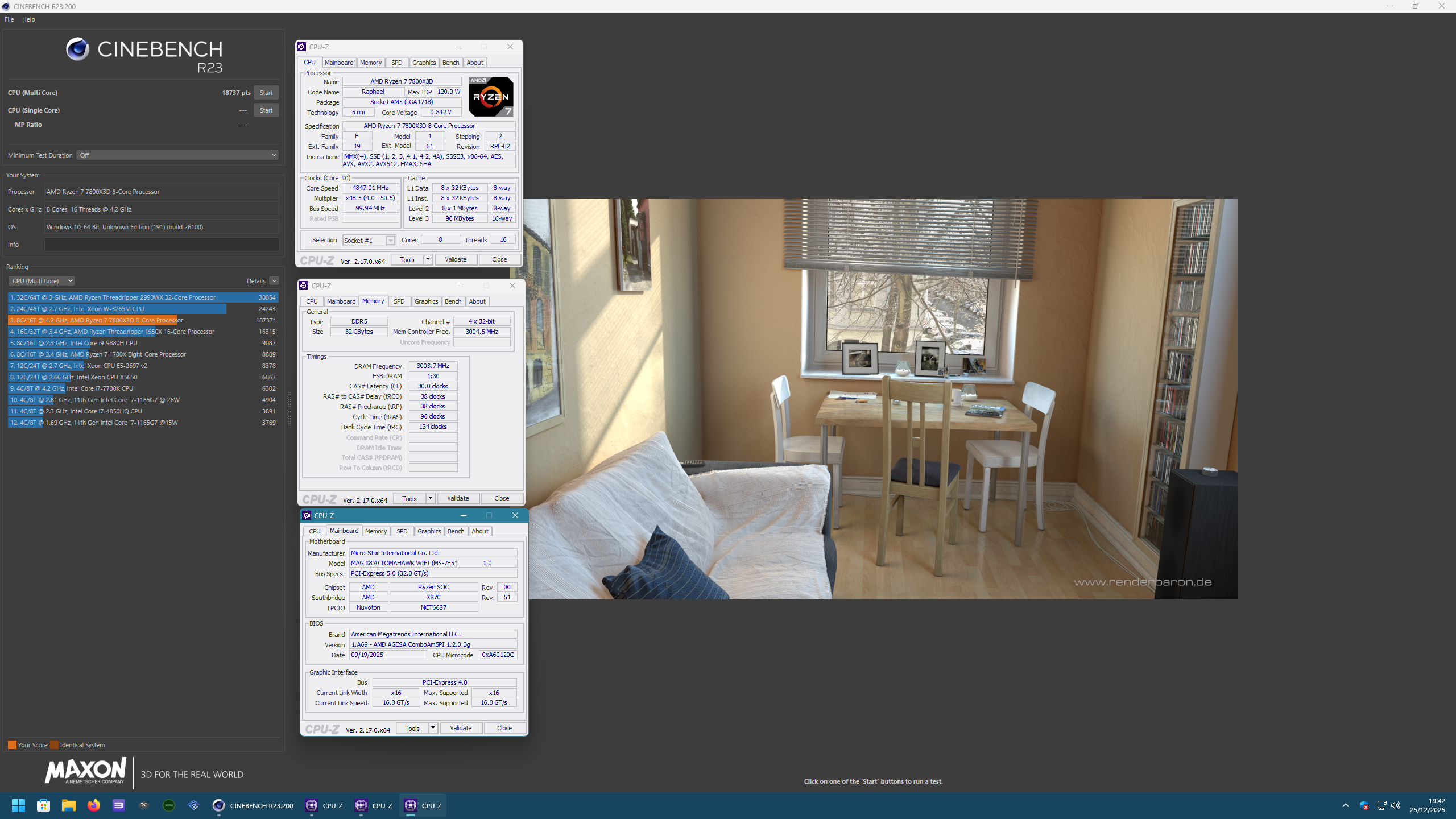Click Close button in CPU-Z Mainboard window
Viewport: 1456px width, 819px height.
click(x=504, y=729)
